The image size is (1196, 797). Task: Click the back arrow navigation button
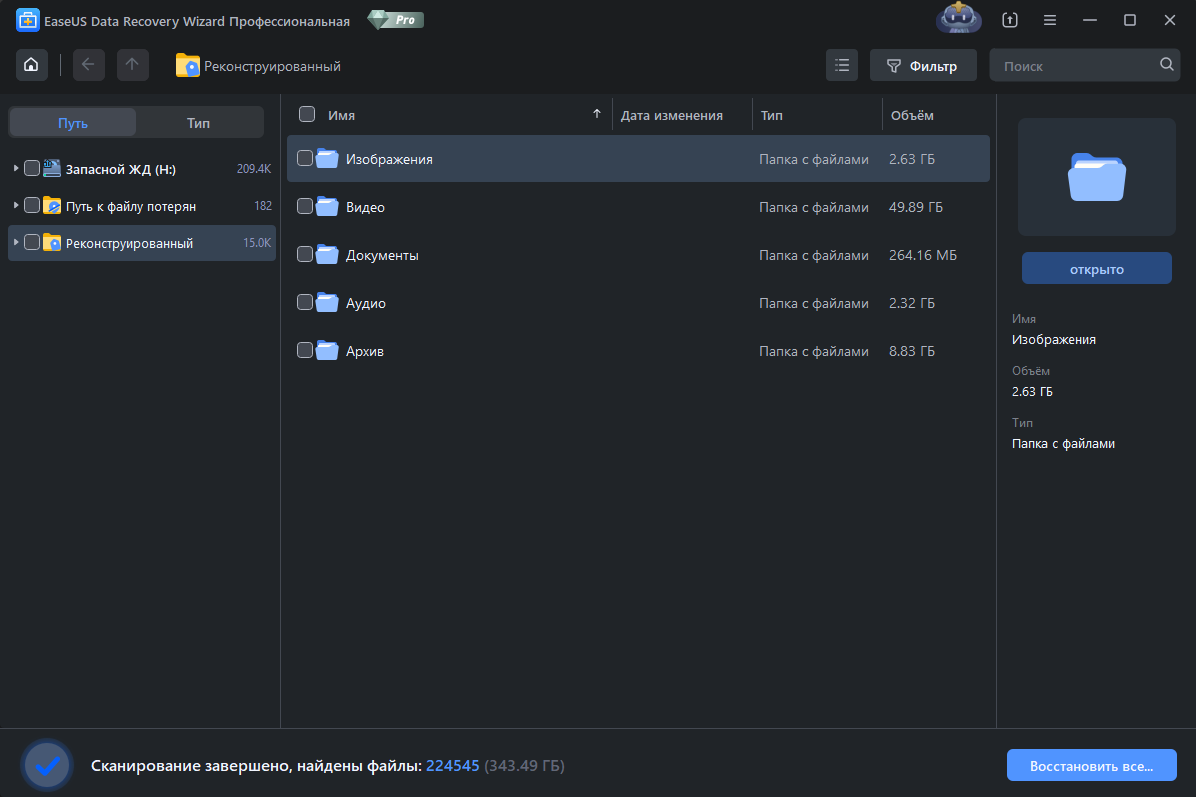pos(88,65)
